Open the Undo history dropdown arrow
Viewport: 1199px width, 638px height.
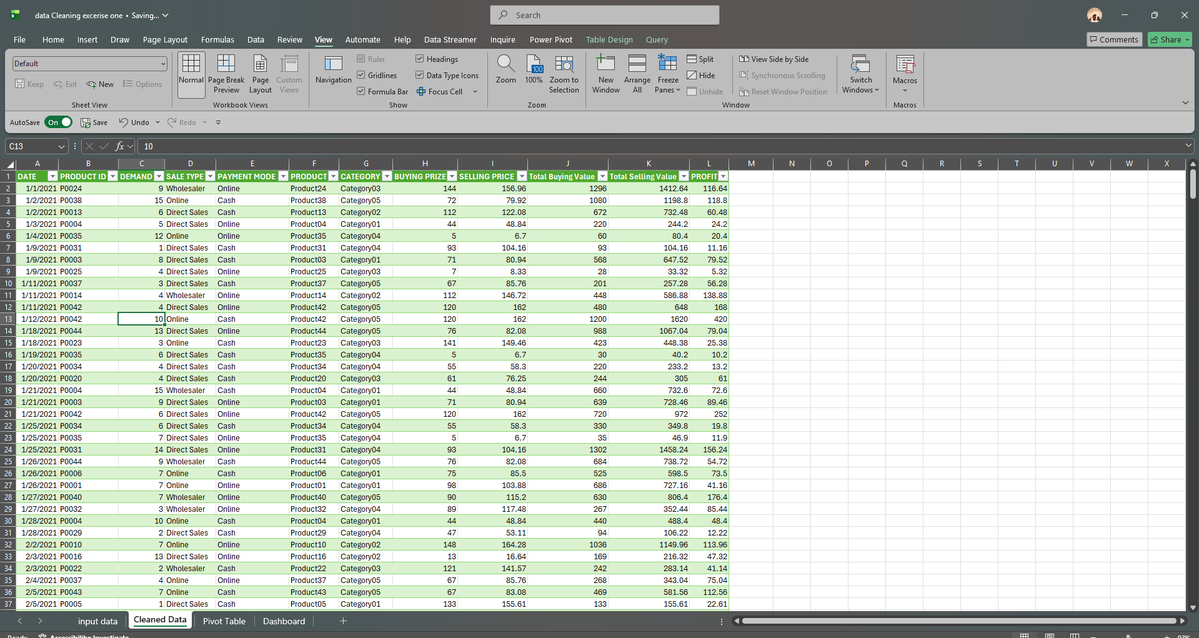[x=158, y=122]
